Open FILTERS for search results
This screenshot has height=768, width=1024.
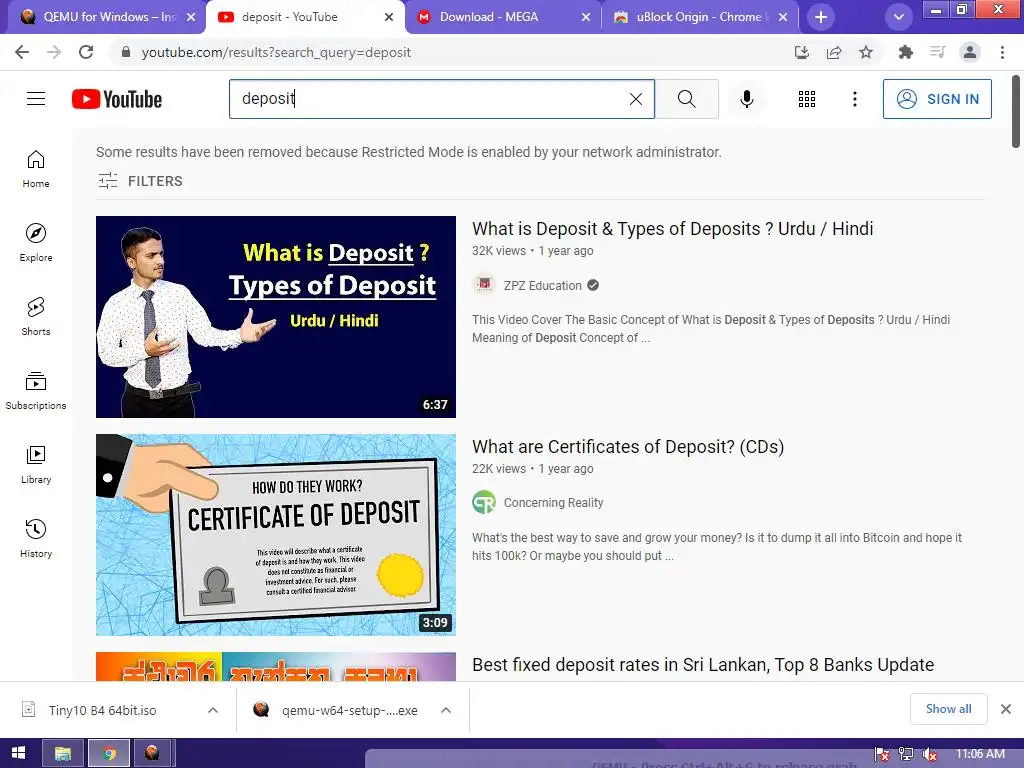140,181
